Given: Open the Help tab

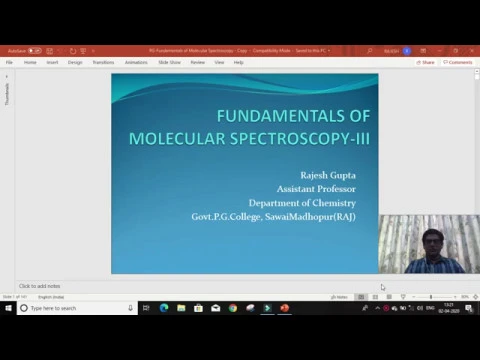Looking at the screenshot, I should (238, 62).
